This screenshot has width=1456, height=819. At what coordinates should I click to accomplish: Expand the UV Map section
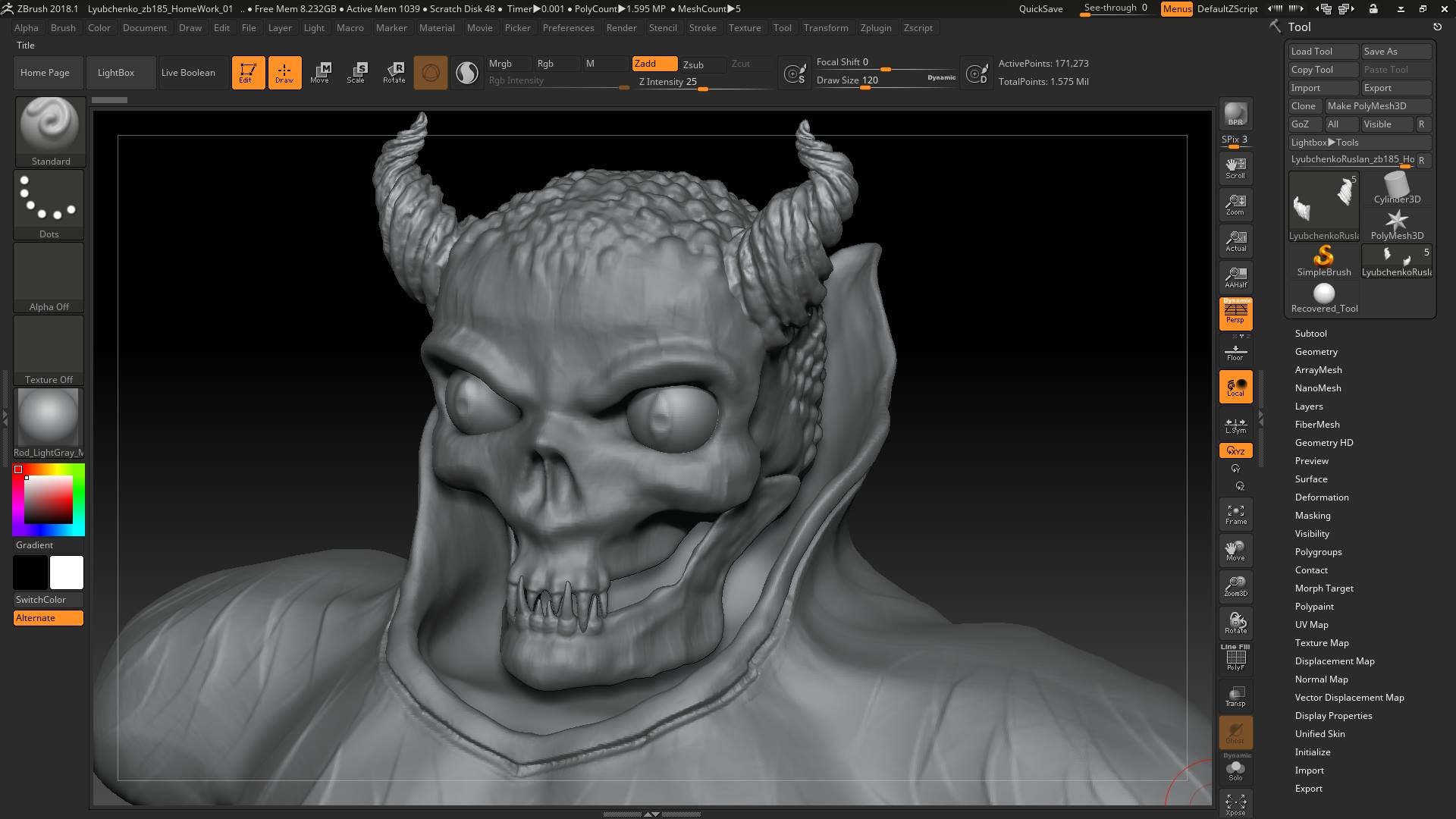tap(1311, 625)
